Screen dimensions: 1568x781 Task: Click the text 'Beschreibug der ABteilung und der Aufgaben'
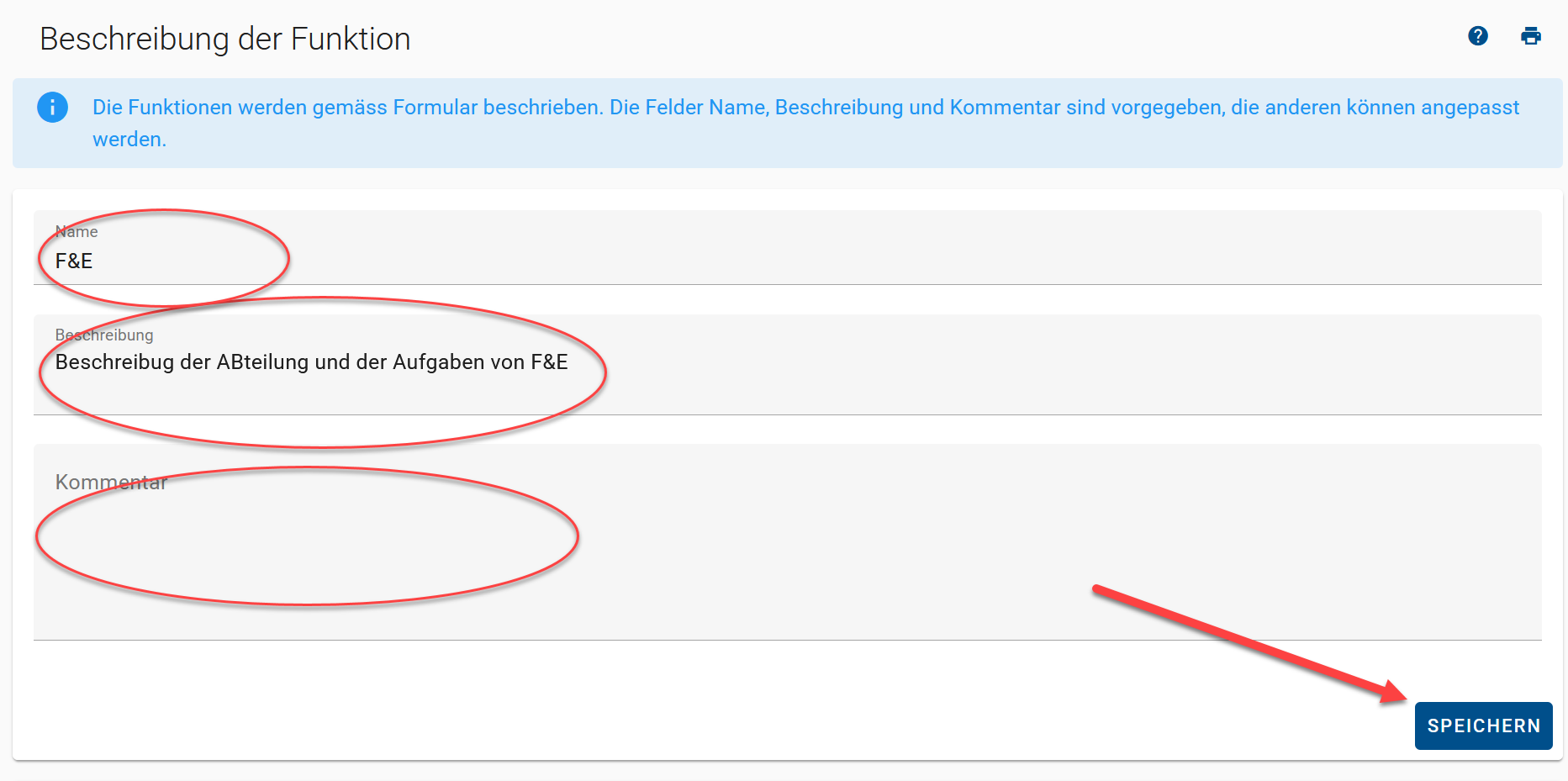[x=270, y=362]
